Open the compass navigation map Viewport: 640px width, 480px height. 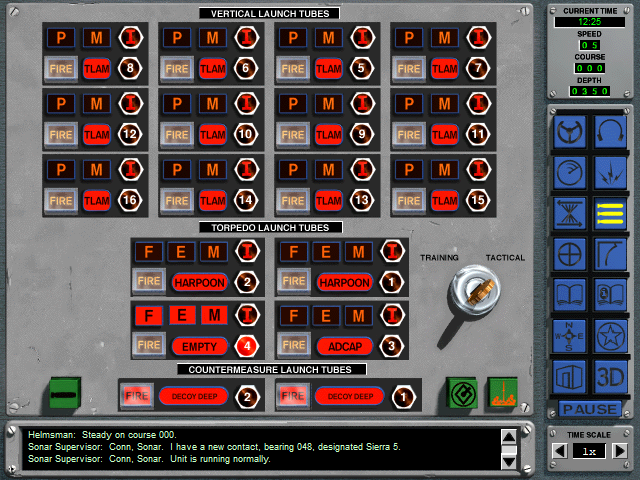tap(570, 336)
